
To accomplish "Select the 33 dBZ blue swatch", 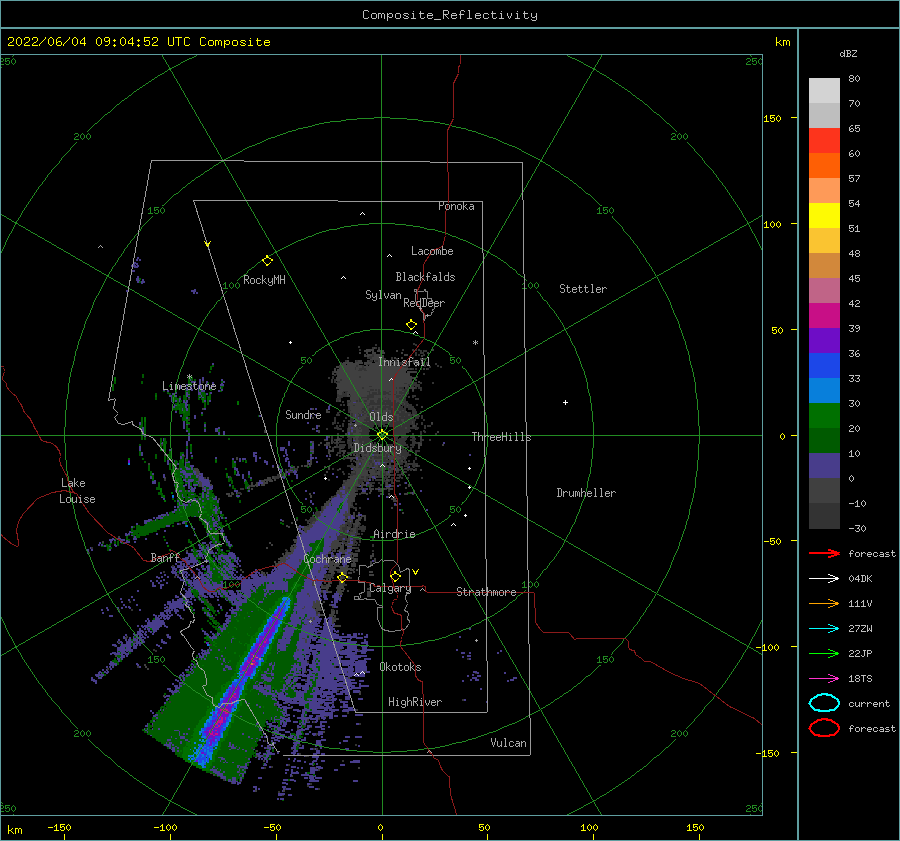I will click(x=824, y=366).
